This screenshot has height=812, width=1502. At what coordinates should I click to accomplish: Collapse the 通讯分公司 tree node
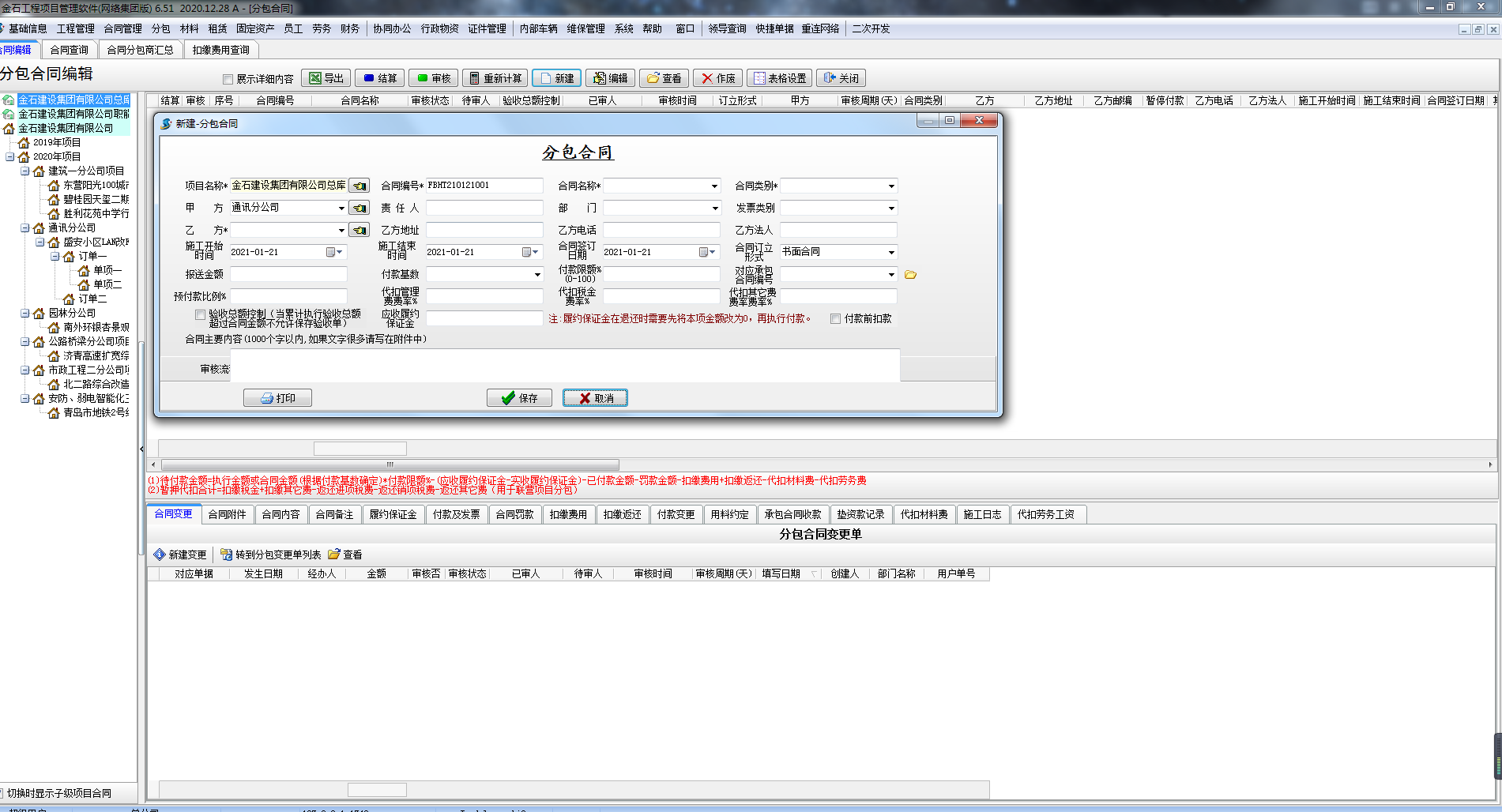[x=25, y=228]
